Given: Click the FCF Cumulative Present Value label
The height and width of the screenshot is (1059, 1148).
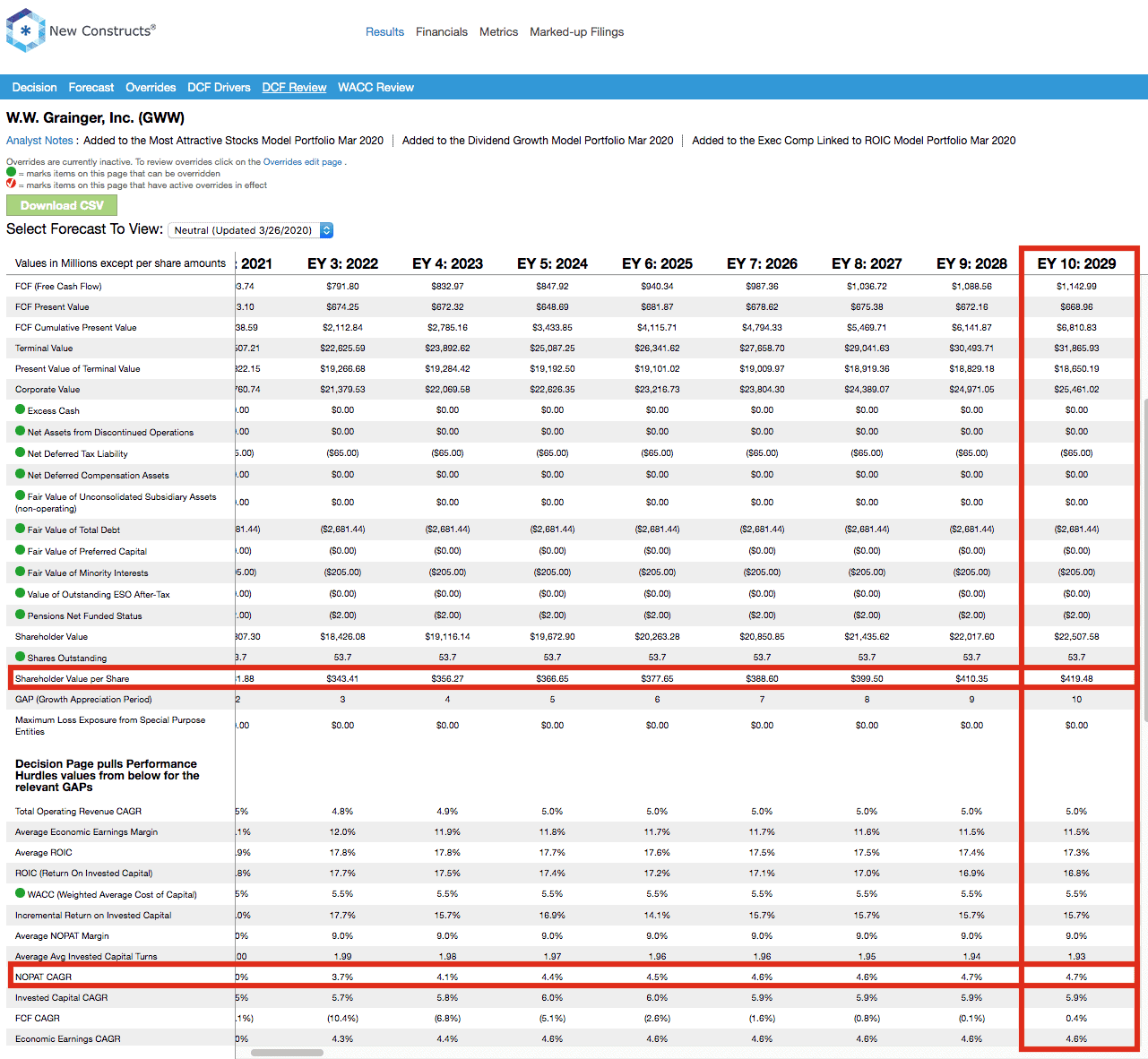Looking at the screenshot, I should click(76, 327).
